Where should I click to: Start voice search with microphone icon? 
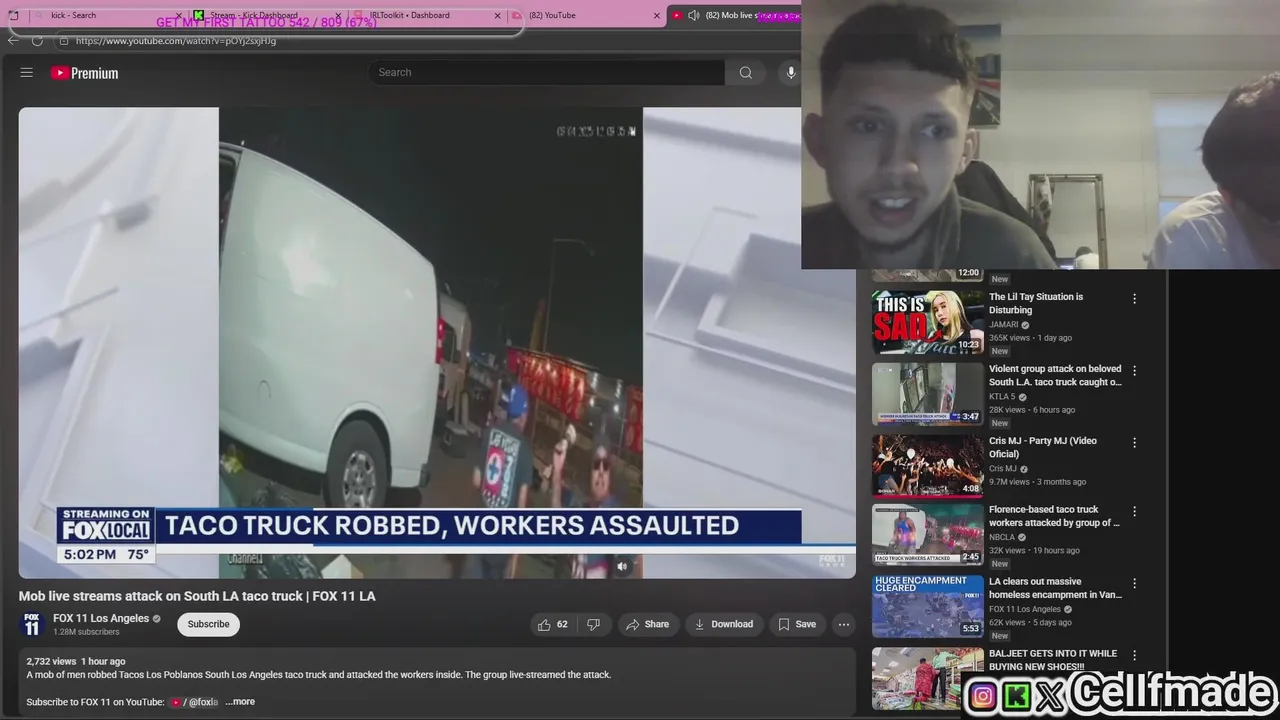[x=790, y=72]
